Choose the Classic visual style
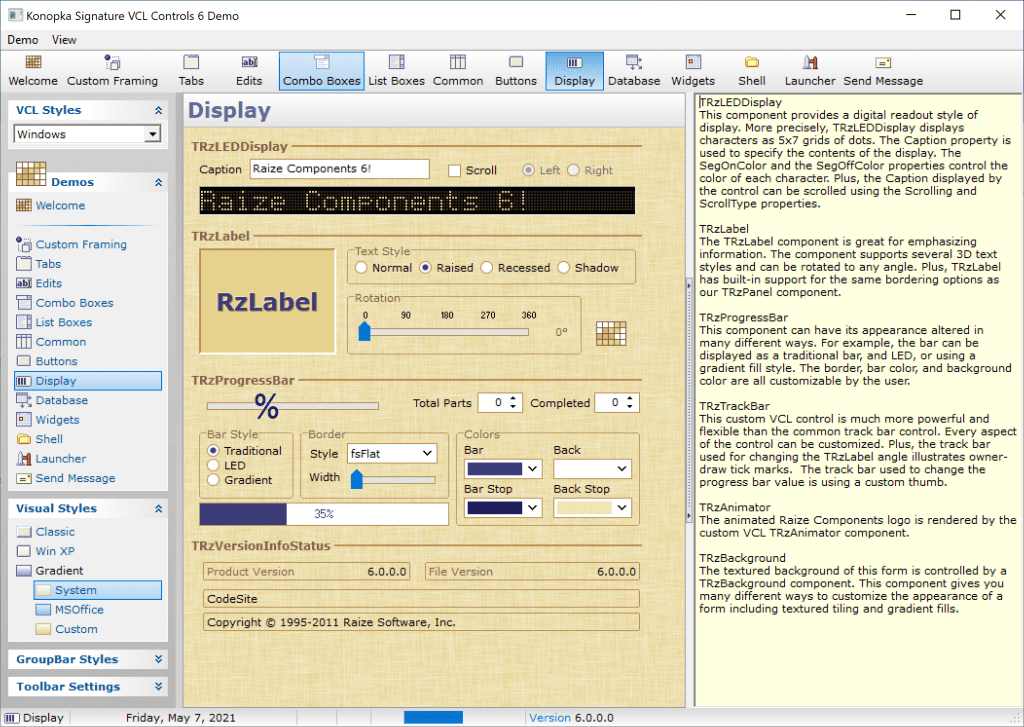 (x=55, y=532)
